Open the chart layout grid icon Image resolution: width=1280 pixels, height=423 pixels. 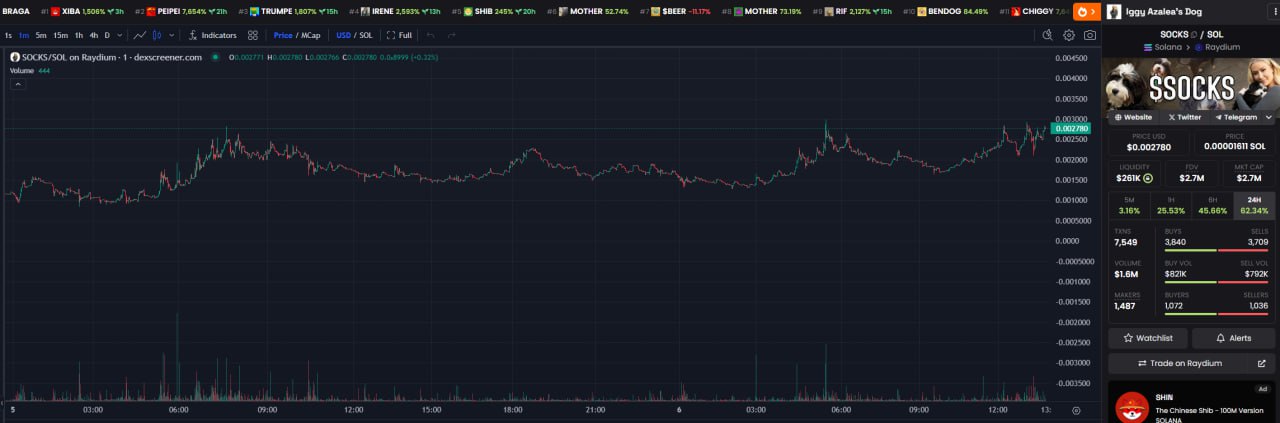(x=253, y=35)
